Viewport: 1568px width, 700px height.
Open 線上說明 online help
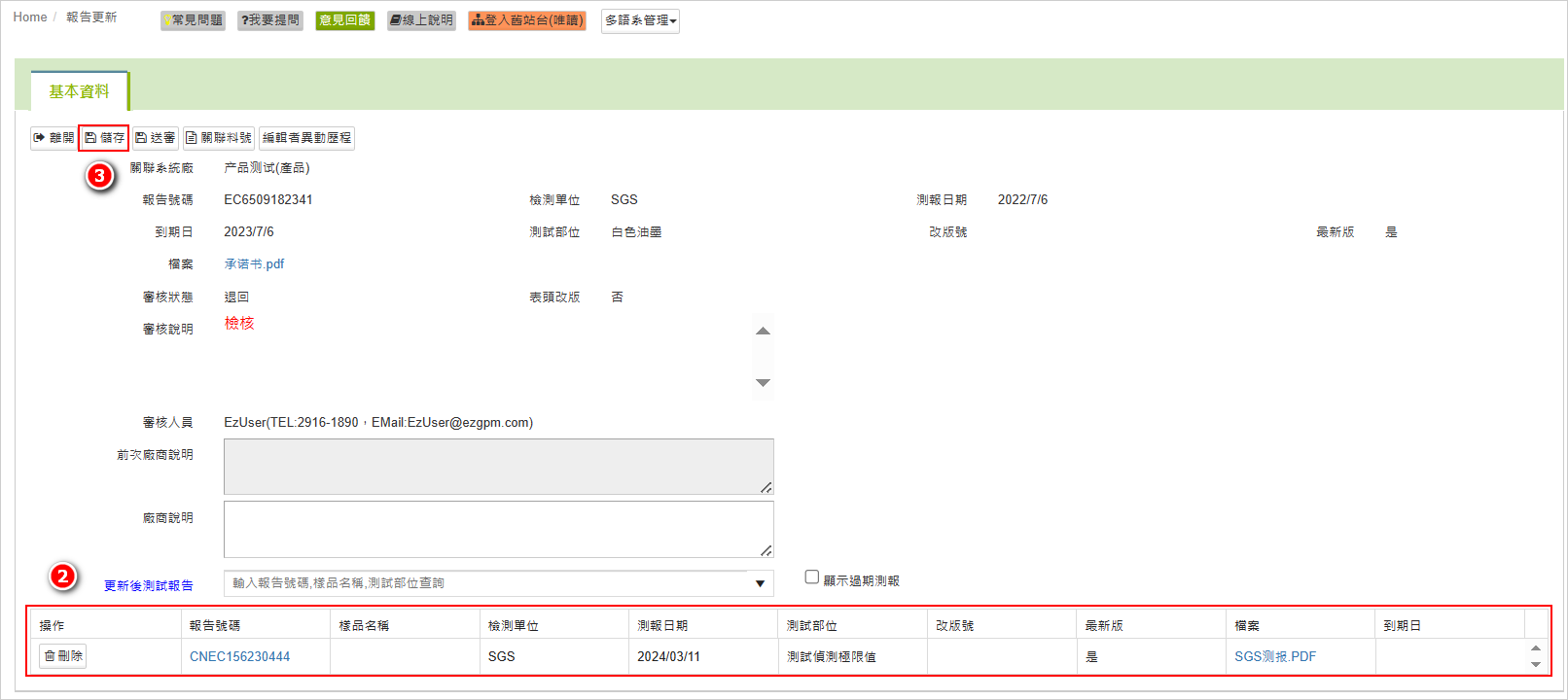tap(421, 20)
